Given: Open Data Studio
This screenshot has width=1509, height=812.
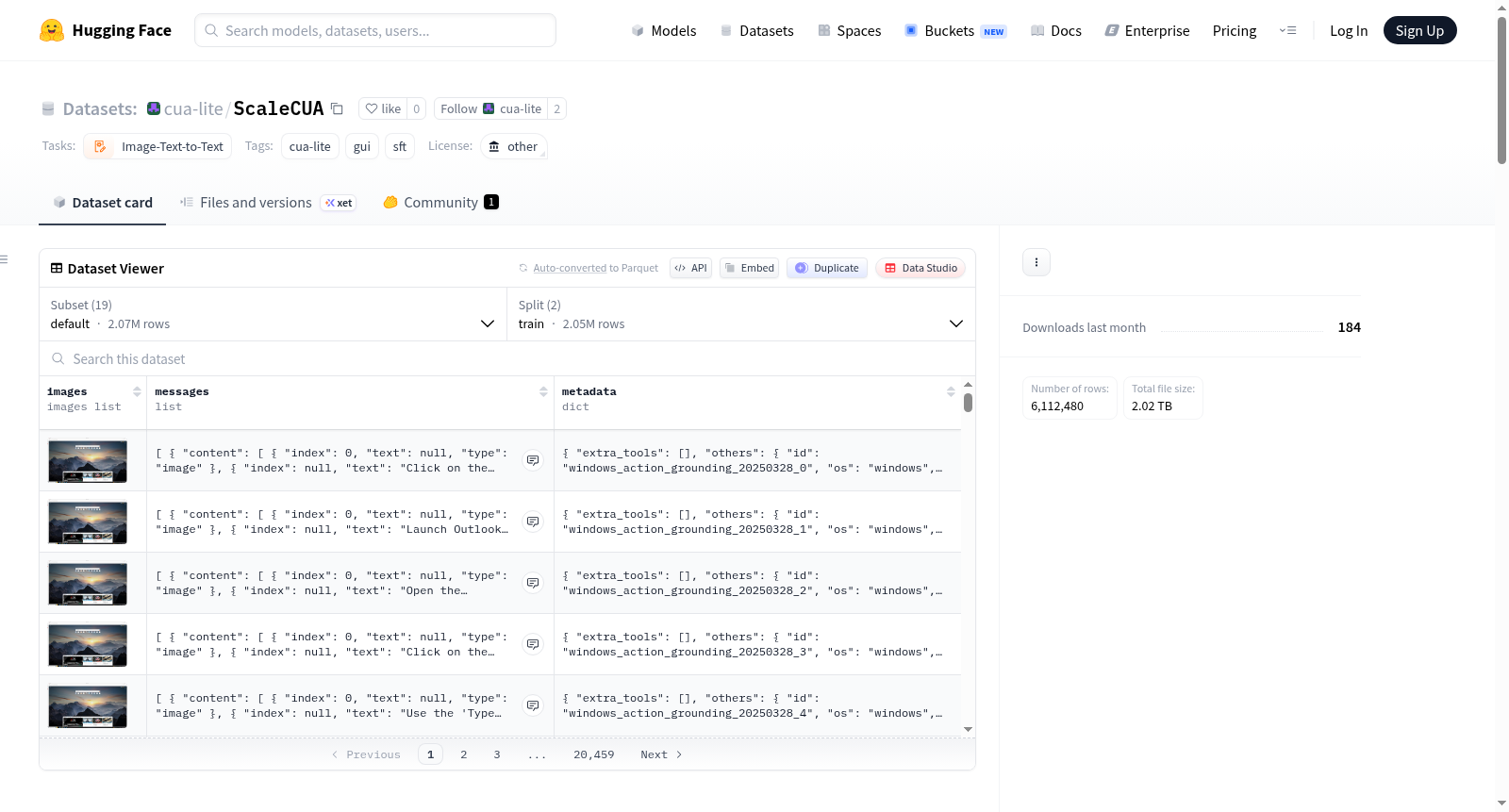Looking at the screenshot, I should pos(920,268).
